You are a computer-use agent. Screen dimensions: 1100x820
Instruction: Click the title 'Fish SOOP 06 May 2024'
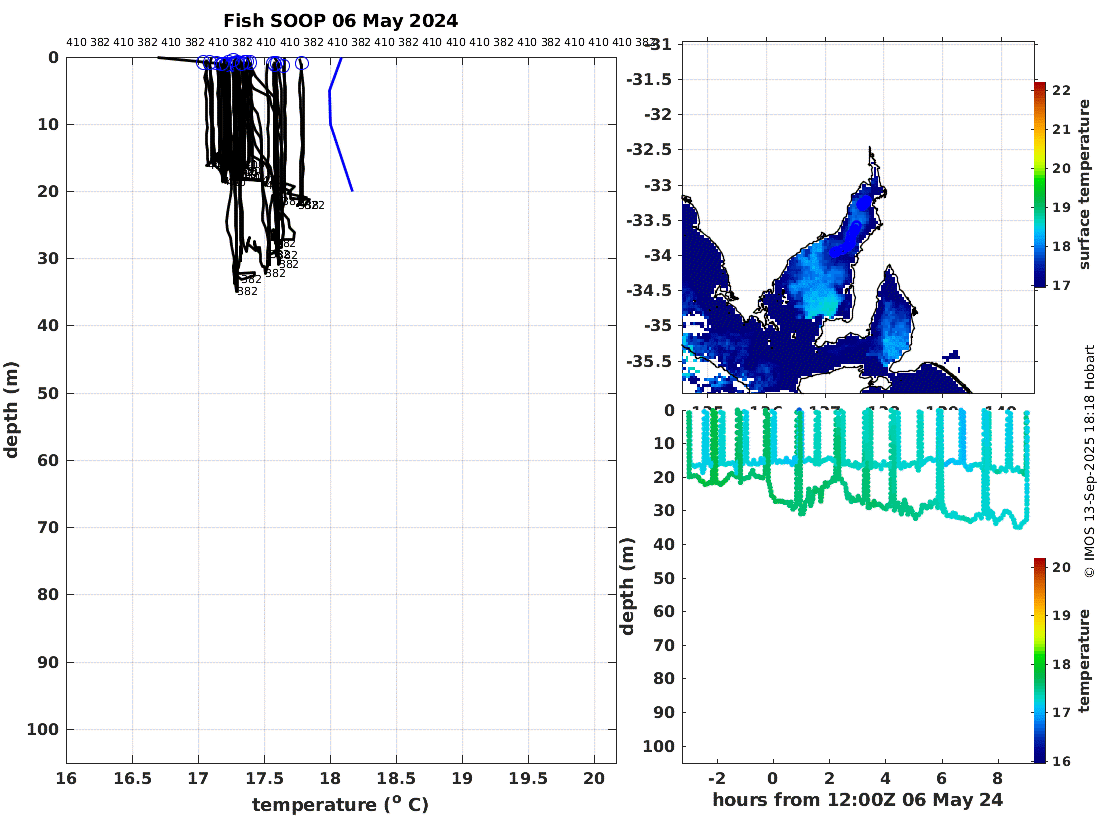coord(340,20)
